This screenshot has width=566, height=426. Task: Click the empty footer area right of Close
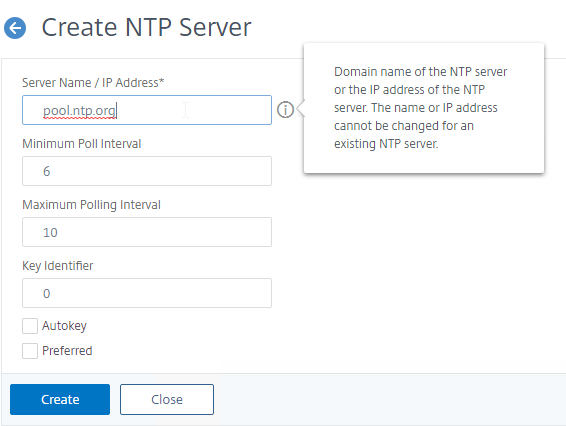(x=390, y=400)
